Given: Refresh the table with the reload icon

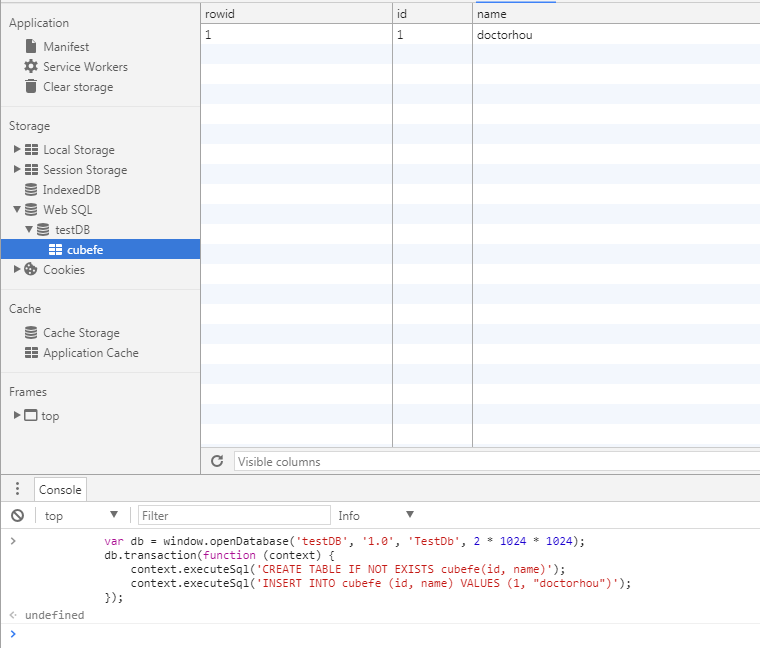Looking at the screenshot, I should (x=217, y=461).
